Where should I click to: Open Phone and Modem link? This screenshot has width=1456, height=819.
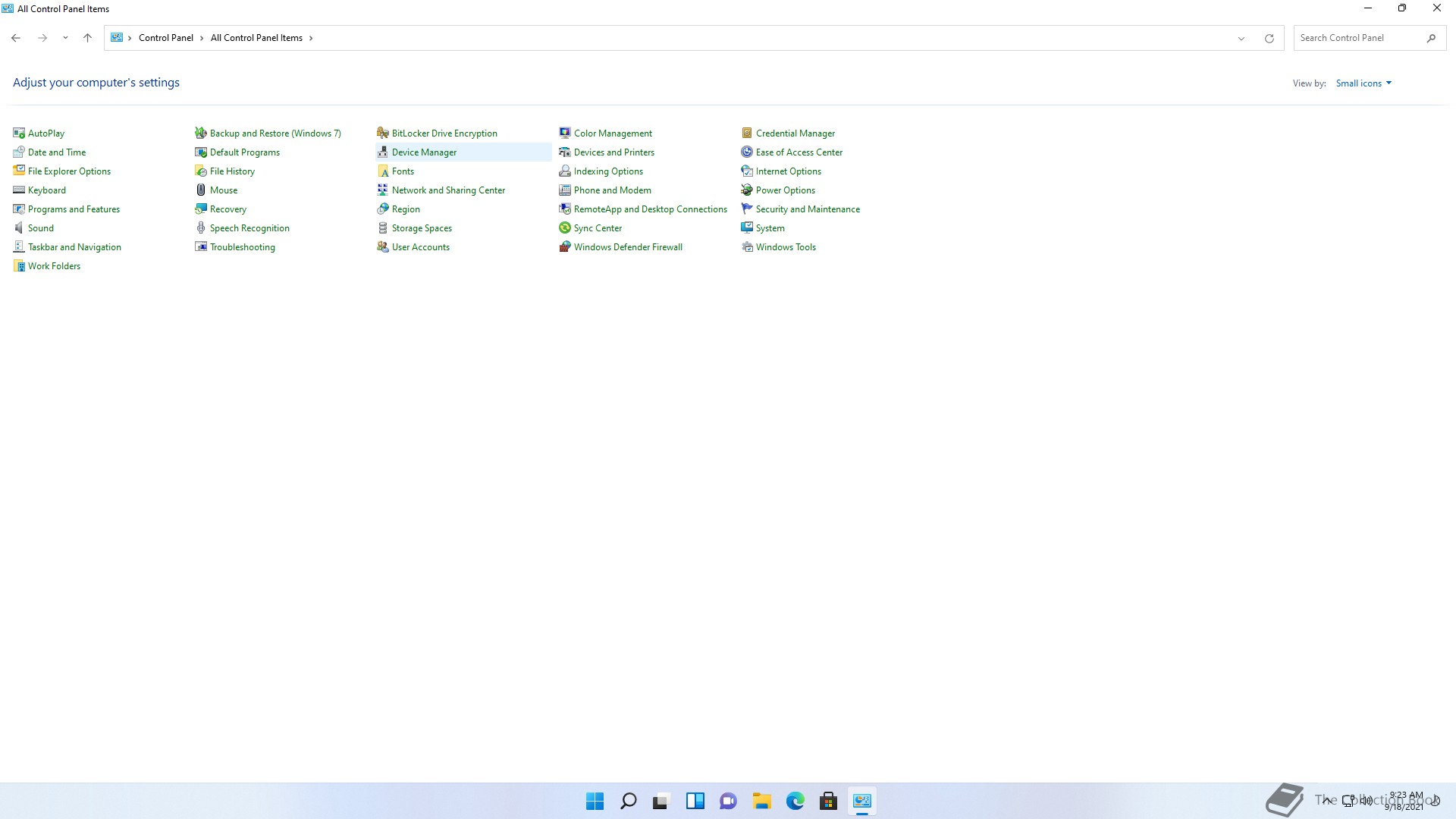[613, 190]
